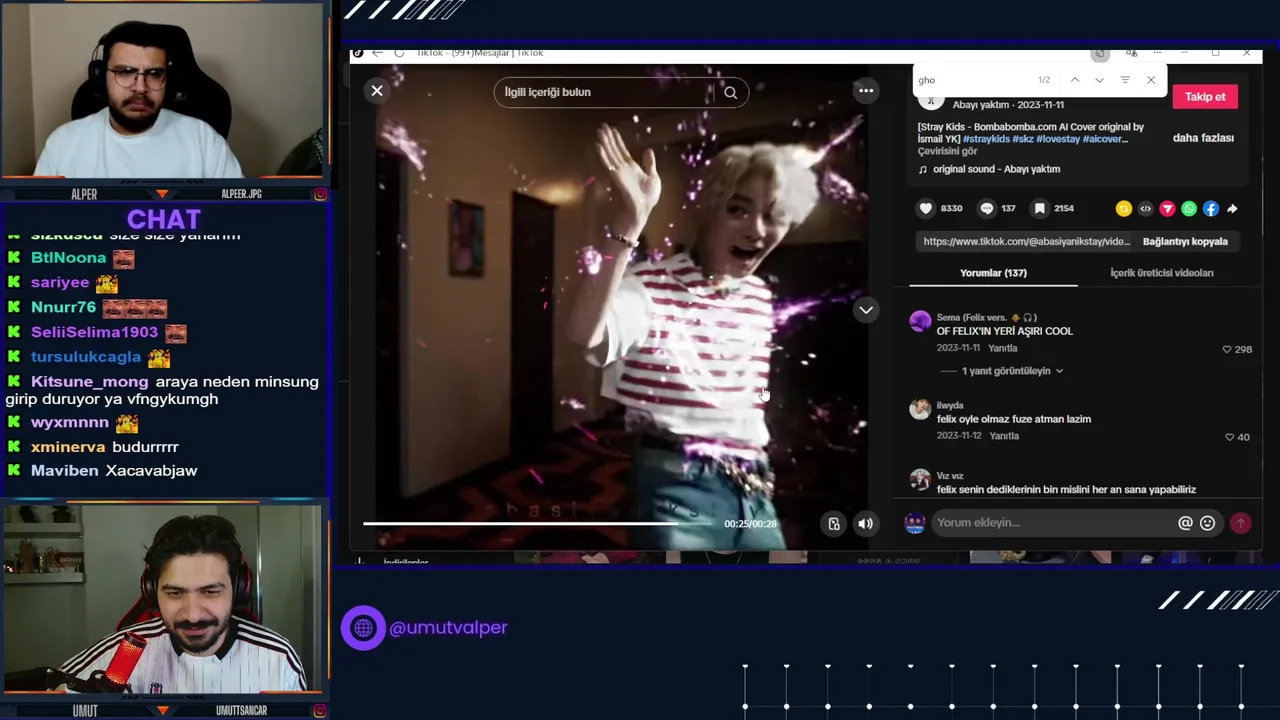Go to next video with down chevron

(866, 310)
